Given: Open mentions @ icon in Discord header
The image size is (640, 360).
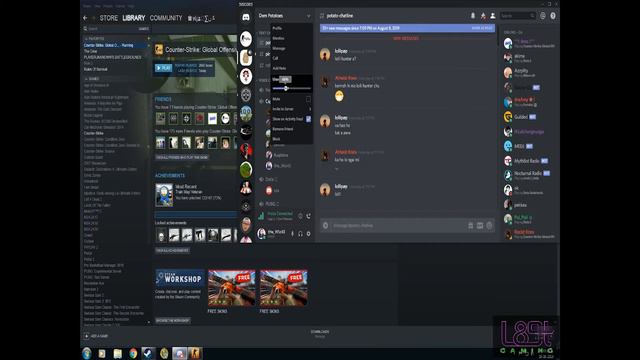Looking at the screenshot, I should [x=543, y=16].
